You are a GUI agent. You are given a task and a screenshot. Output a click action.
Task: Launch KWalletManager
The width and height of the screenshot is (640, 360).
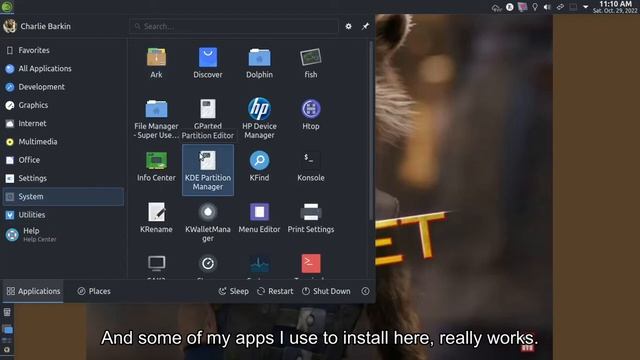[x=208, y=222]
